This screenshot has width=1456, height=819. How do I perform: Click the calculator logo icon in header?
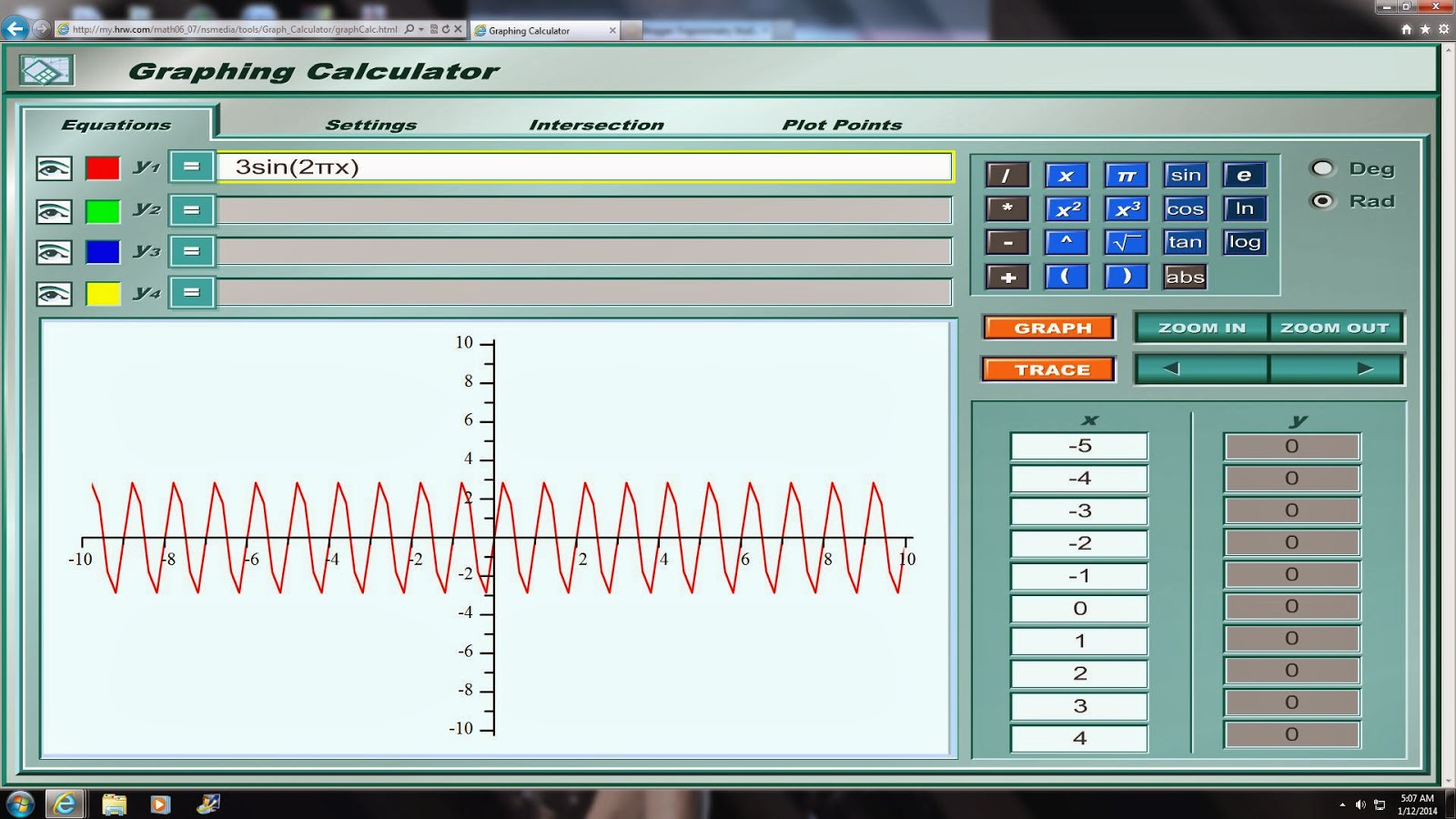coord(46,70)
